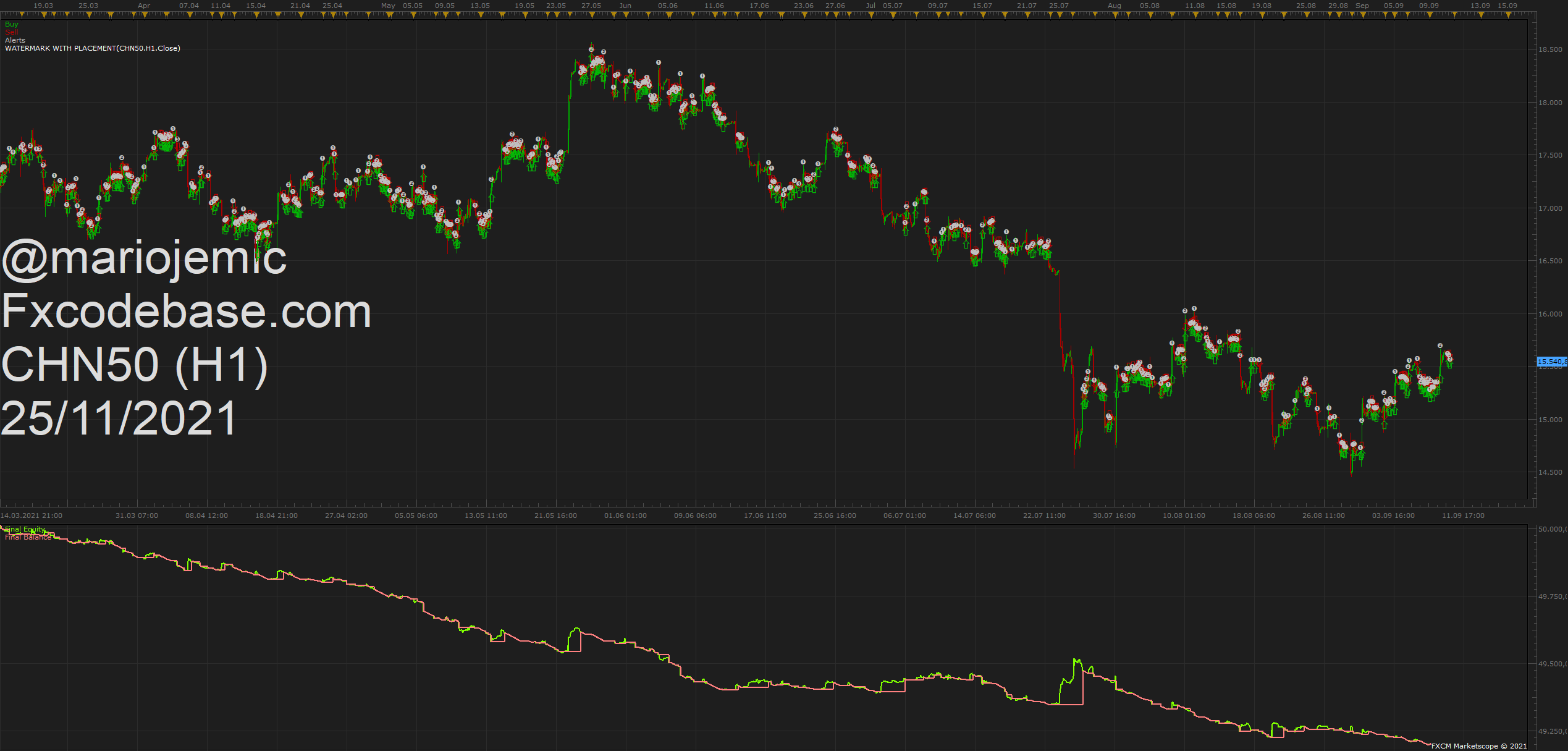1568x751 pixels.
Task: Click the Jul month label on top axis
Action: [871, 6]
